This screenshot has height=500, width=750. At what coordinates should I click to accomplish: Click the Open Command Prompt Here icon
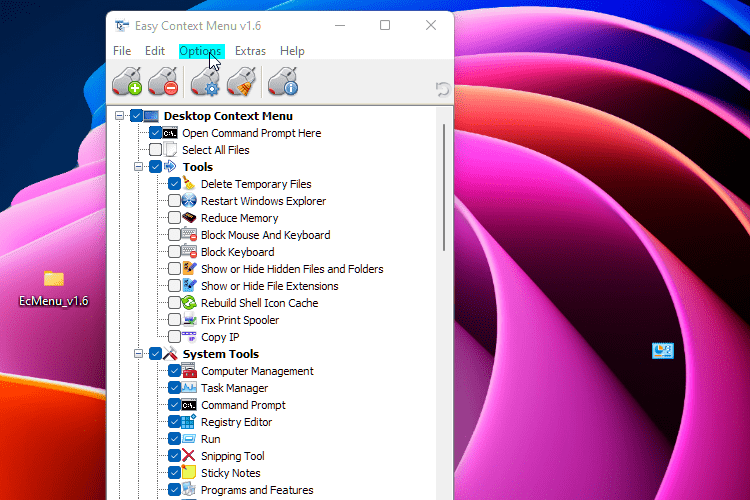[x=170, y=133]
